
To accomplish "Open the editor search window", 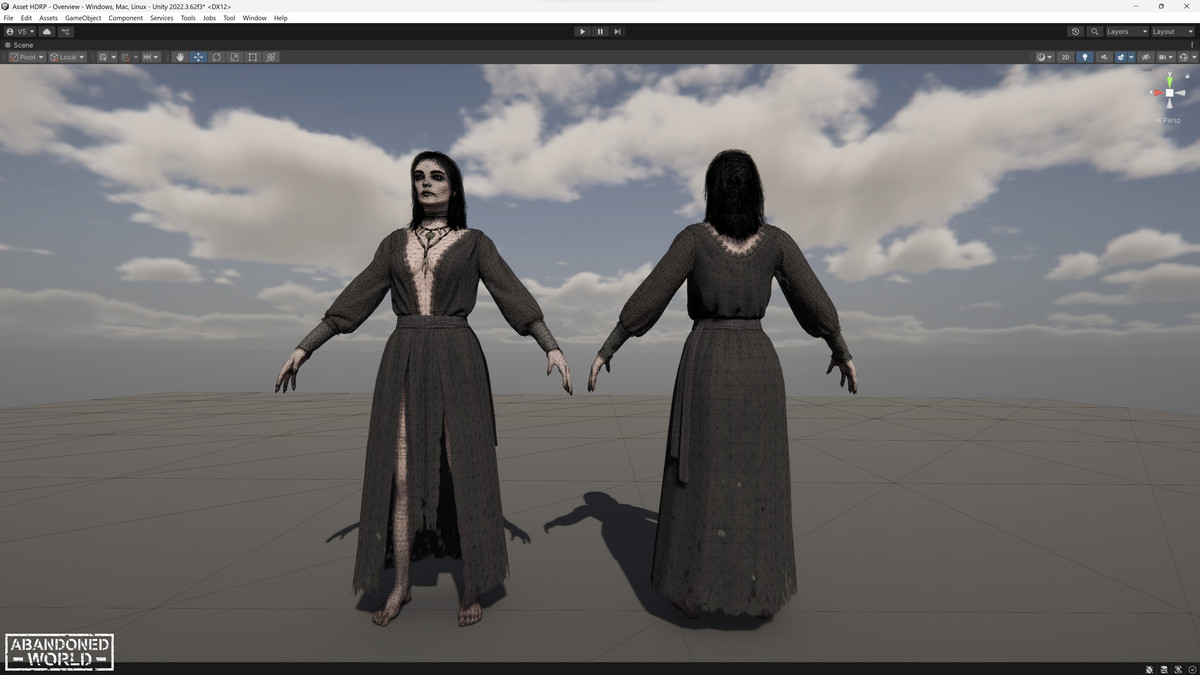I will click(1095, 31).
